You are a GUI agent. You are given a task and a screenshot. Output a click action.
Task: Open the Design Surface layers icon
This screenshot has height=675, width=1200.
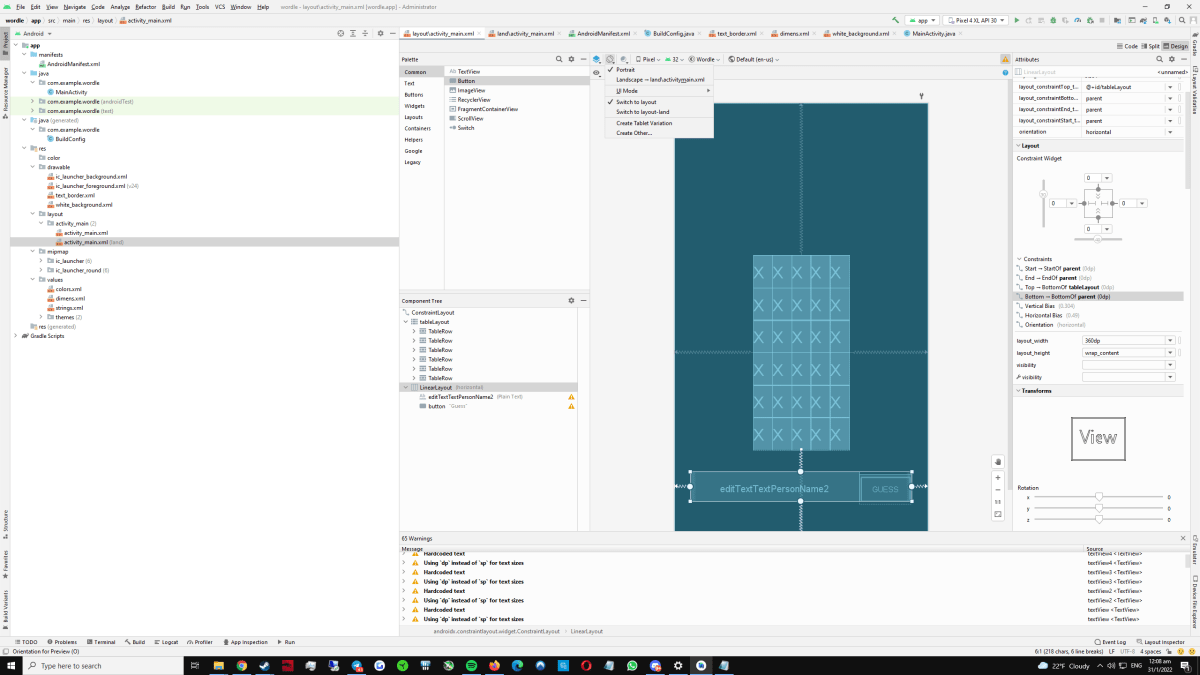pyautogui.click(x=597, y=60)
